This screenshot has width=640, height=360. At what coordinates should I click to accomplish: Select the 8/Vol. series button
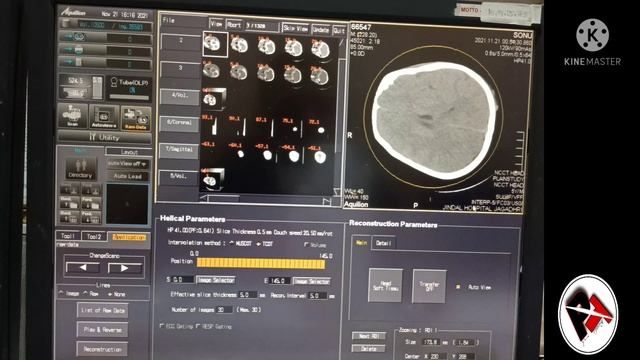178,178
